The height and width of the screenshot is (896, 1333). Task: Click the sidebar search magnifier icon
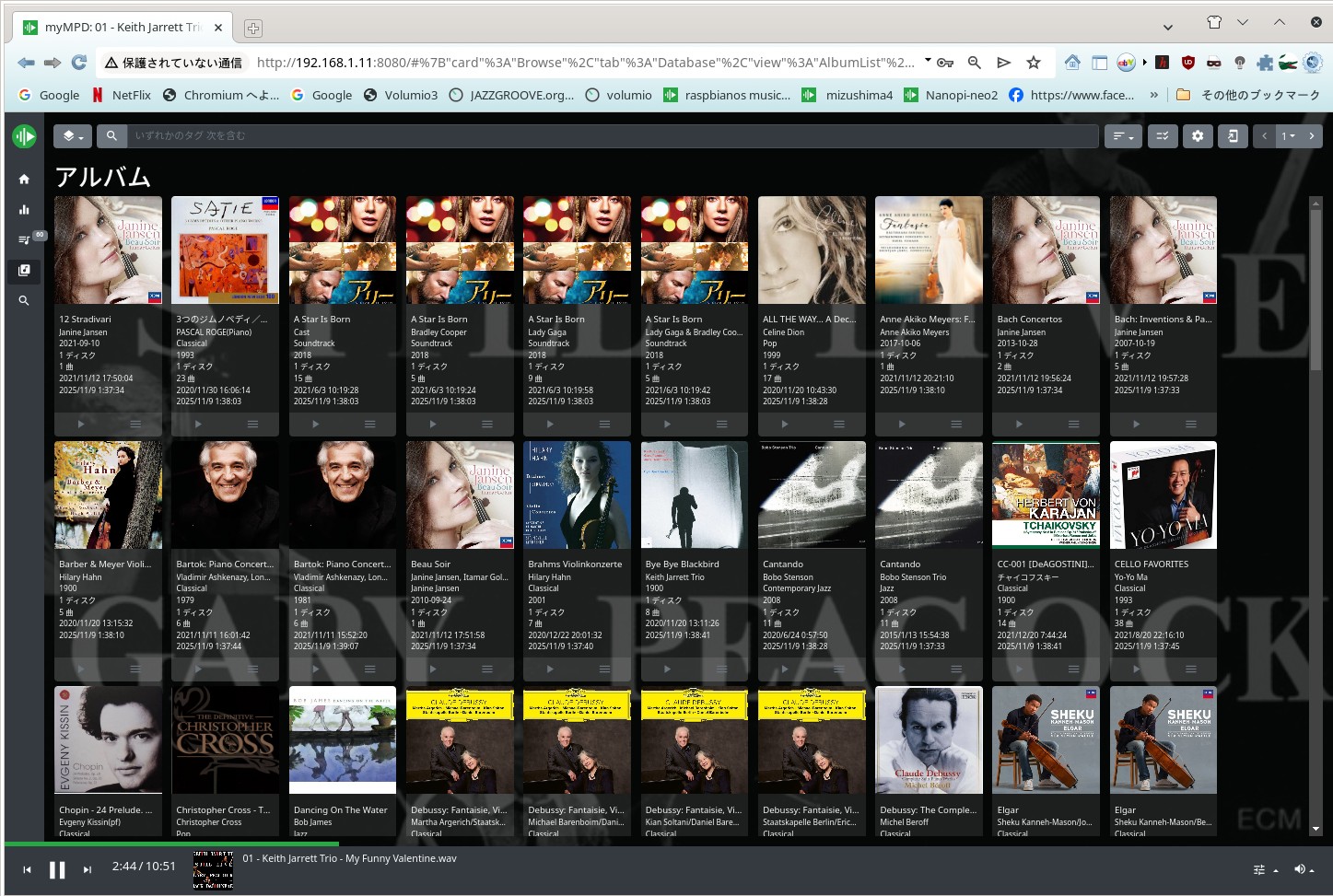[24, 300]
